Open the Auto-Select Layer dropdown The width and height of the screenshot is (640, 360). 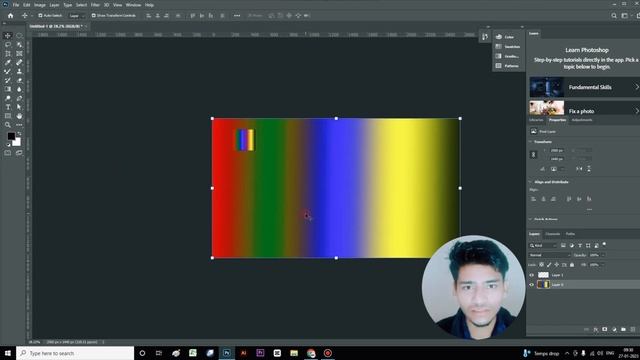[77, 16]
